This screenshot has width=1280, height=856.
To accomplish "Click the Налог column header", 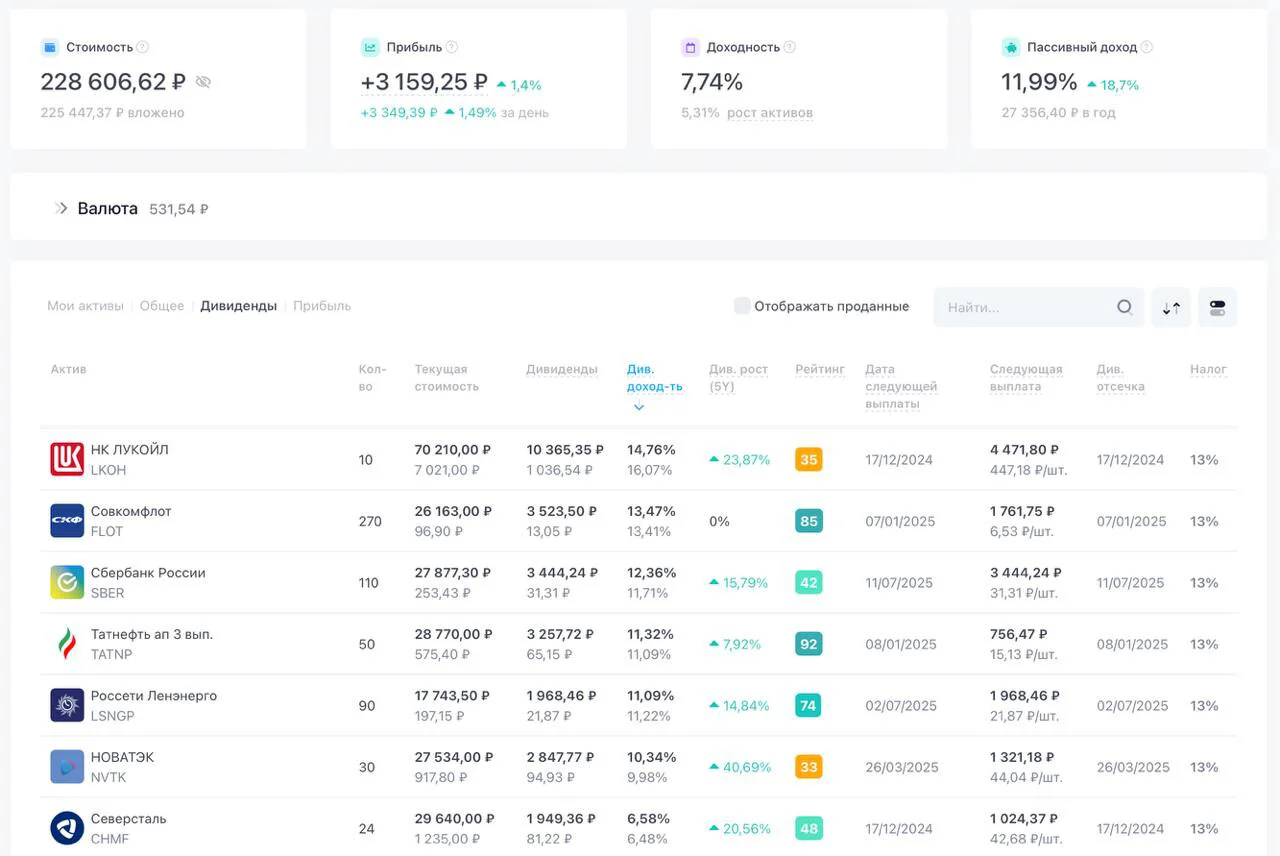I will click(x=1208, y=370).
